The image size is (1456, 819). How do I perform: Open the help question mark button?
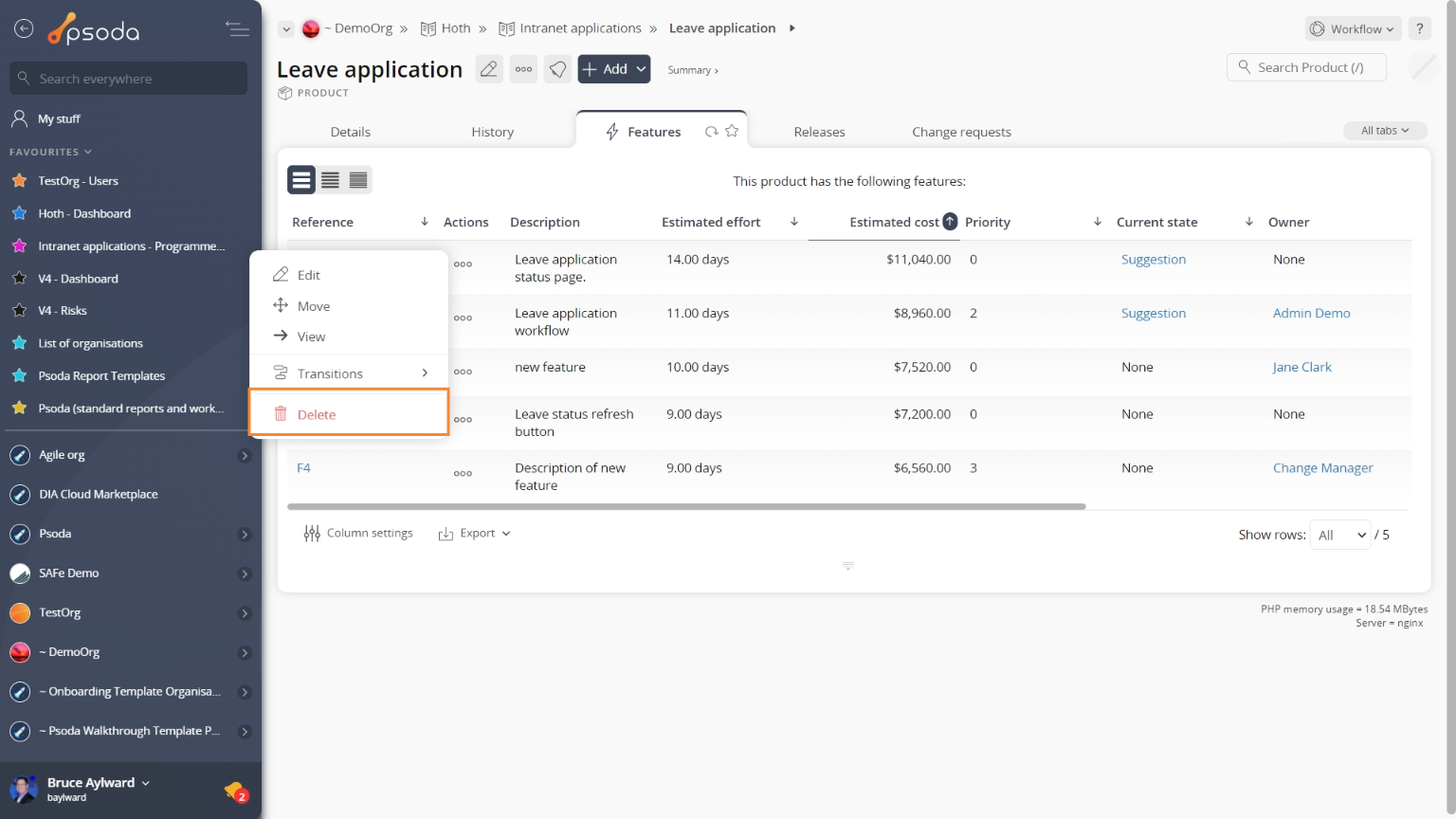point(1420,29)
